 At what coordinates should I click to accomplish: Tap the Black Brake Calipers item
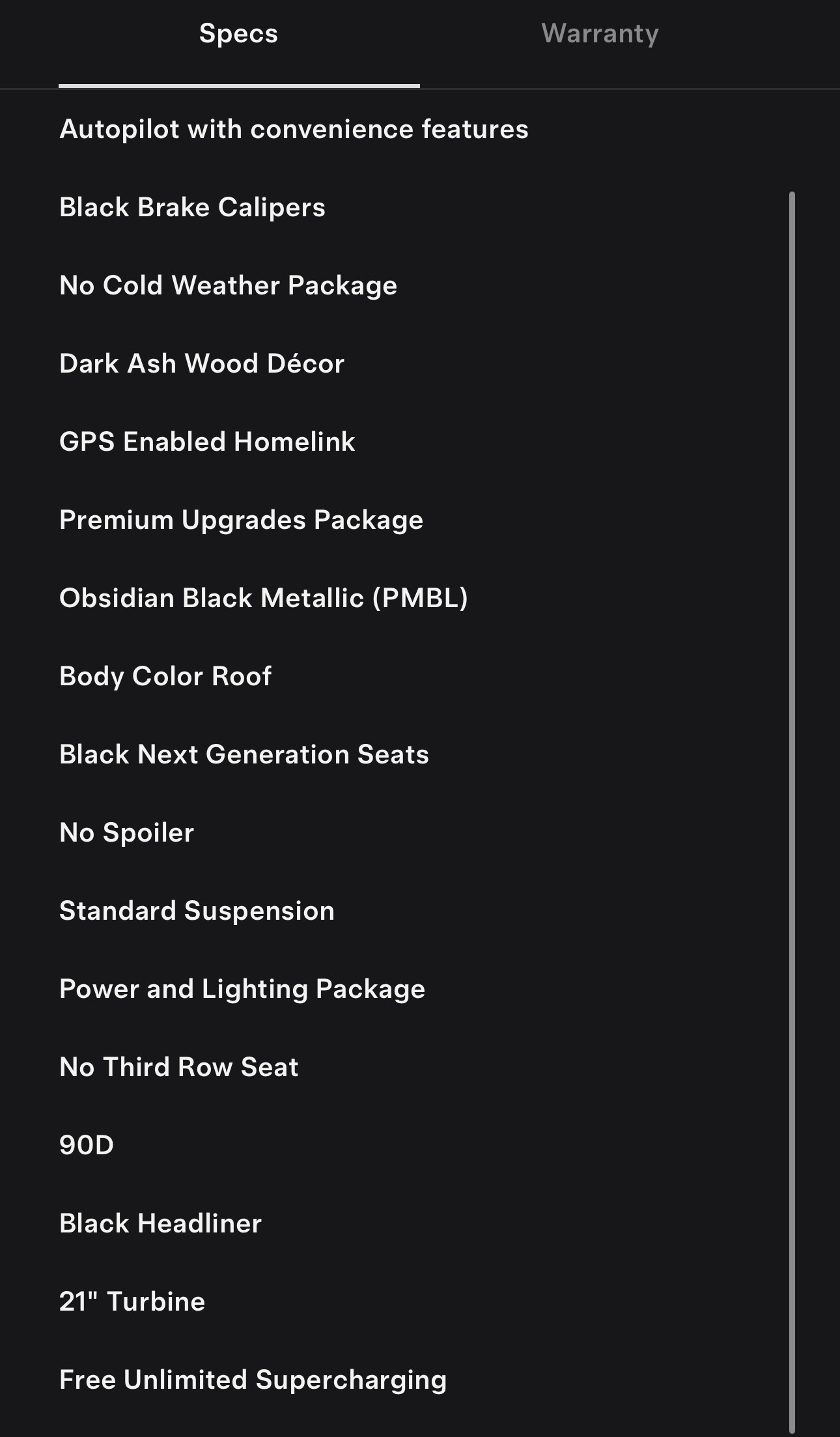pyautogui.click(x=192, y=207)
